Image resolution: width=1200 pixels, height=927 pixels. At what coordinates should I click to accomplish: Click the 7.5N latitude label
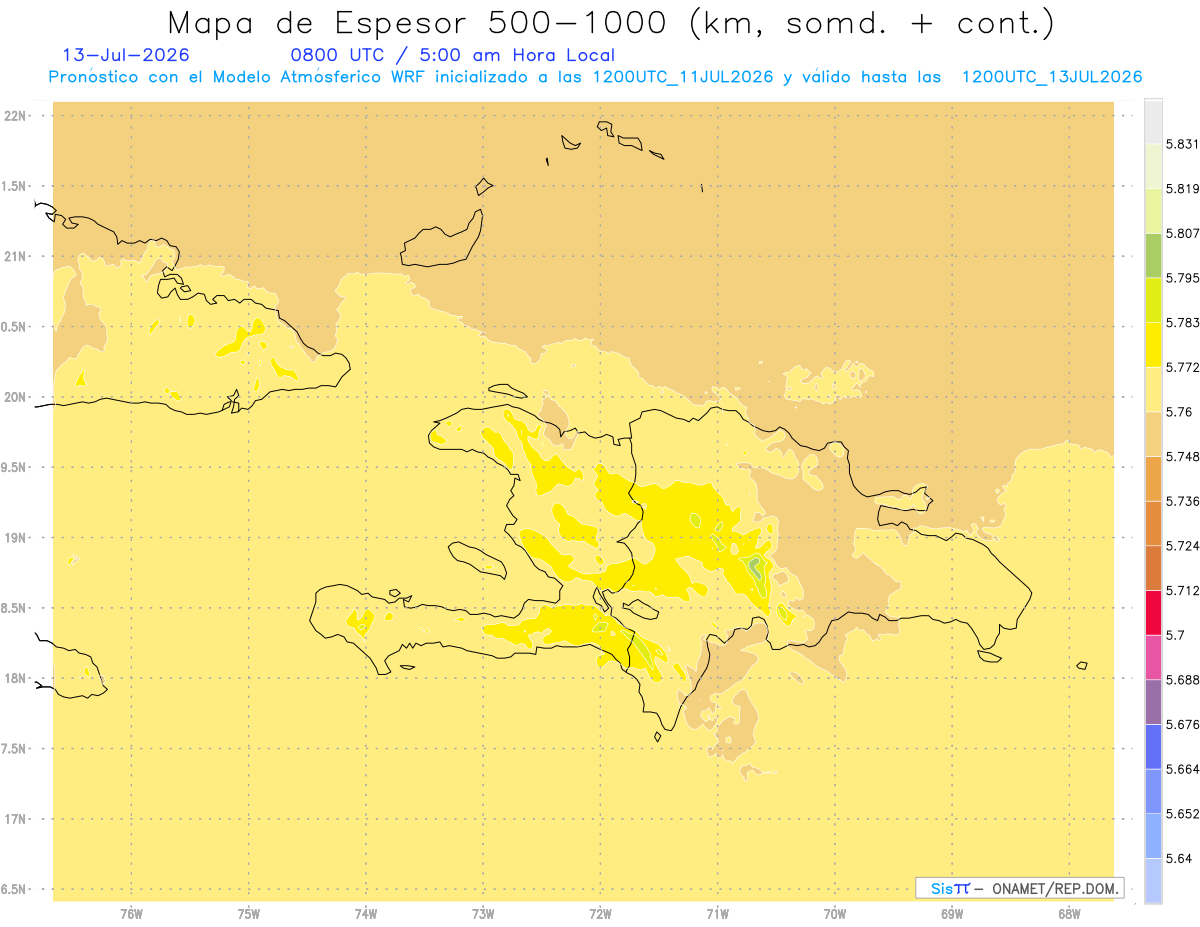(13, 749)
